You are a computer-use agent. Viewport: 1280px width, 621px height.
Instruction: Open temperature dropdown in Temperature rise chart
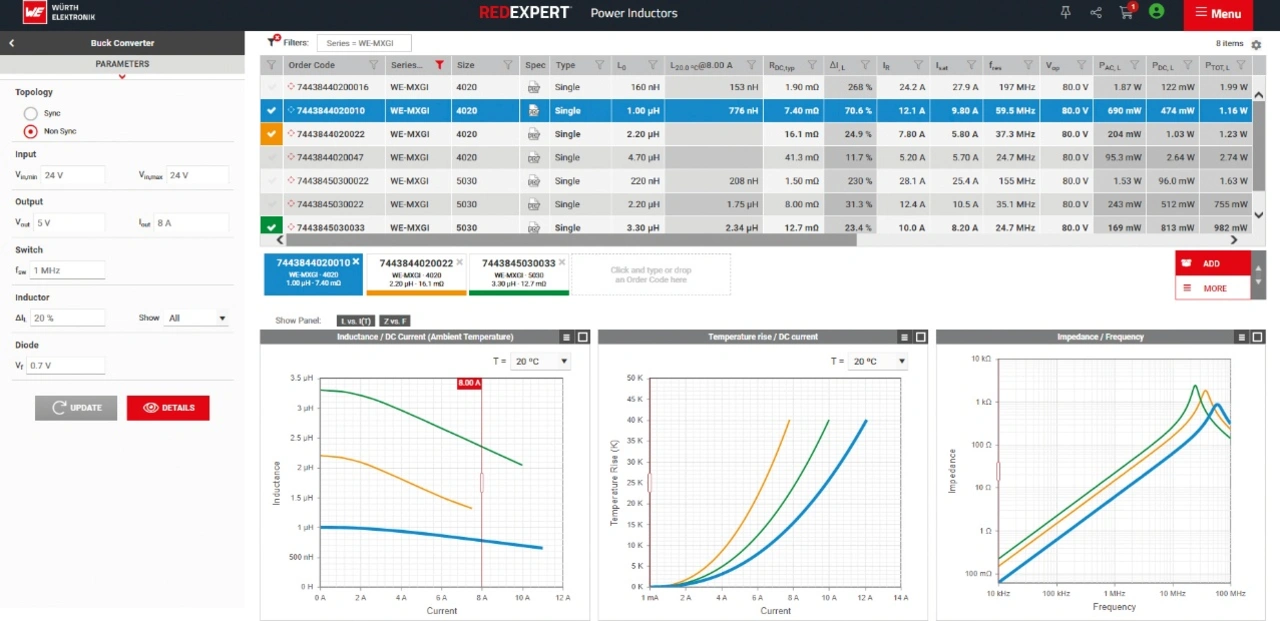(878, 362)
